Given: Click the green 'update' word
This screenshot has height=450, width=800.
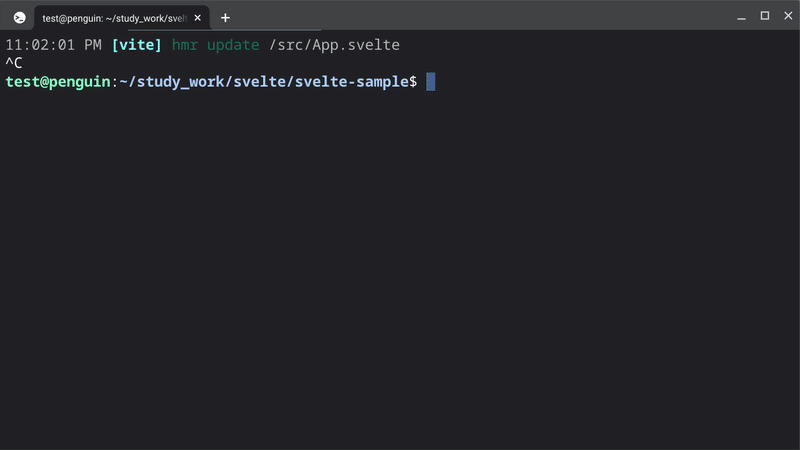Looking at the screenshot, I should click(233, 45).
